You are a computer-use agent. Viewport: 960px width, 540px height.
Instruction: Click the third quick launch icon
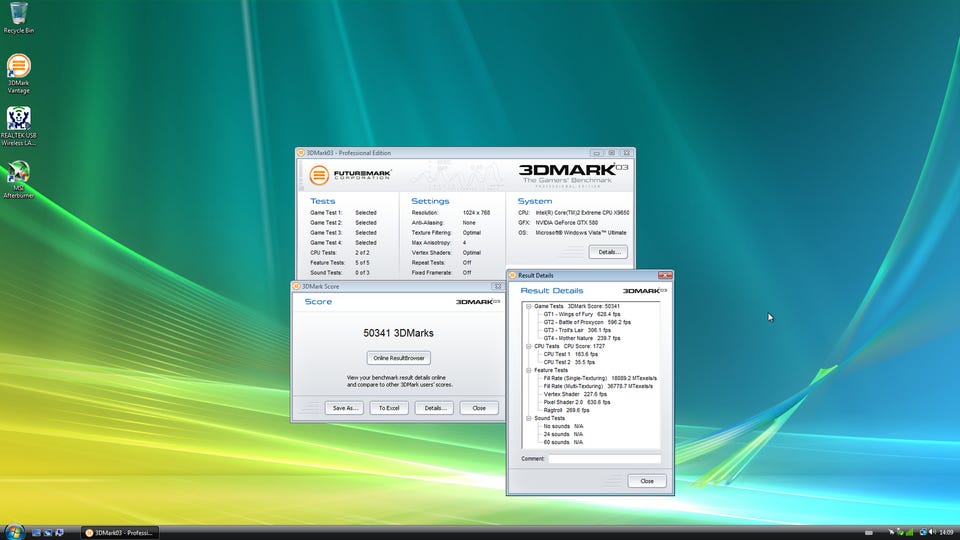(59, 533)
